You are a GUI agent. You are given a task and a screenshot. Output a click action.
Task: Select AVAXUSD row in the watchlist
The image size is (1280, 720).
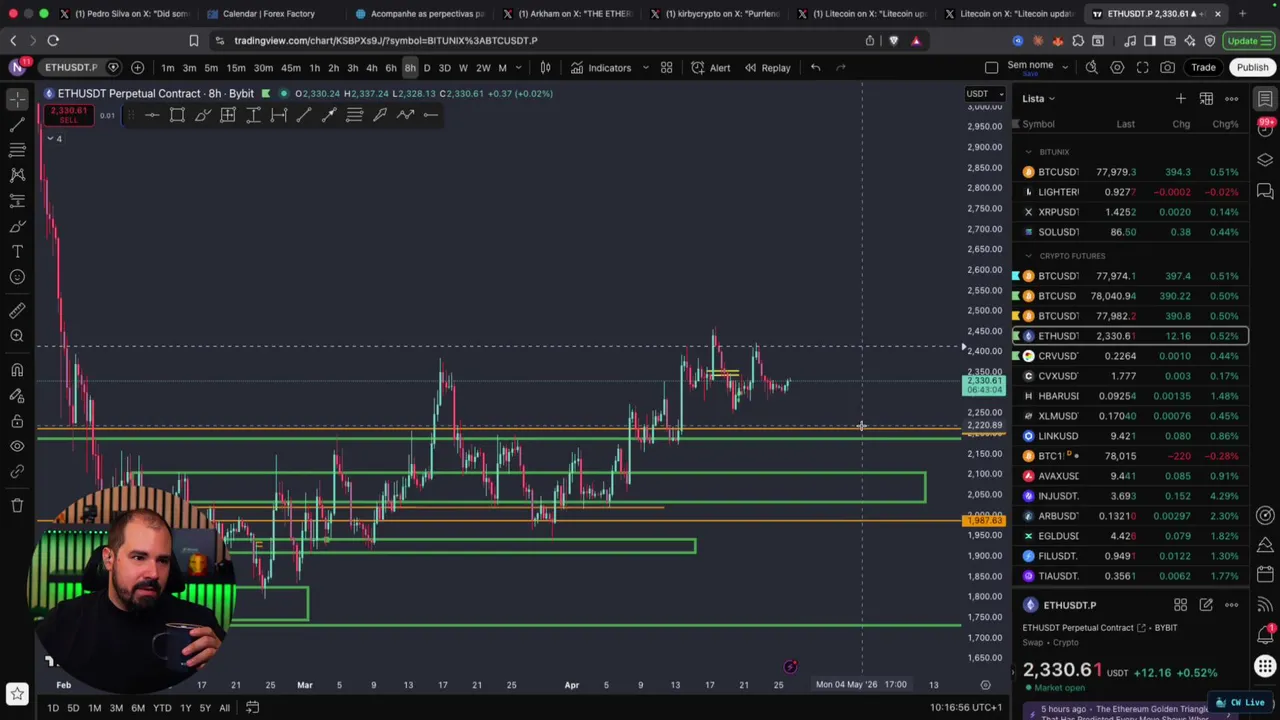1131,476
